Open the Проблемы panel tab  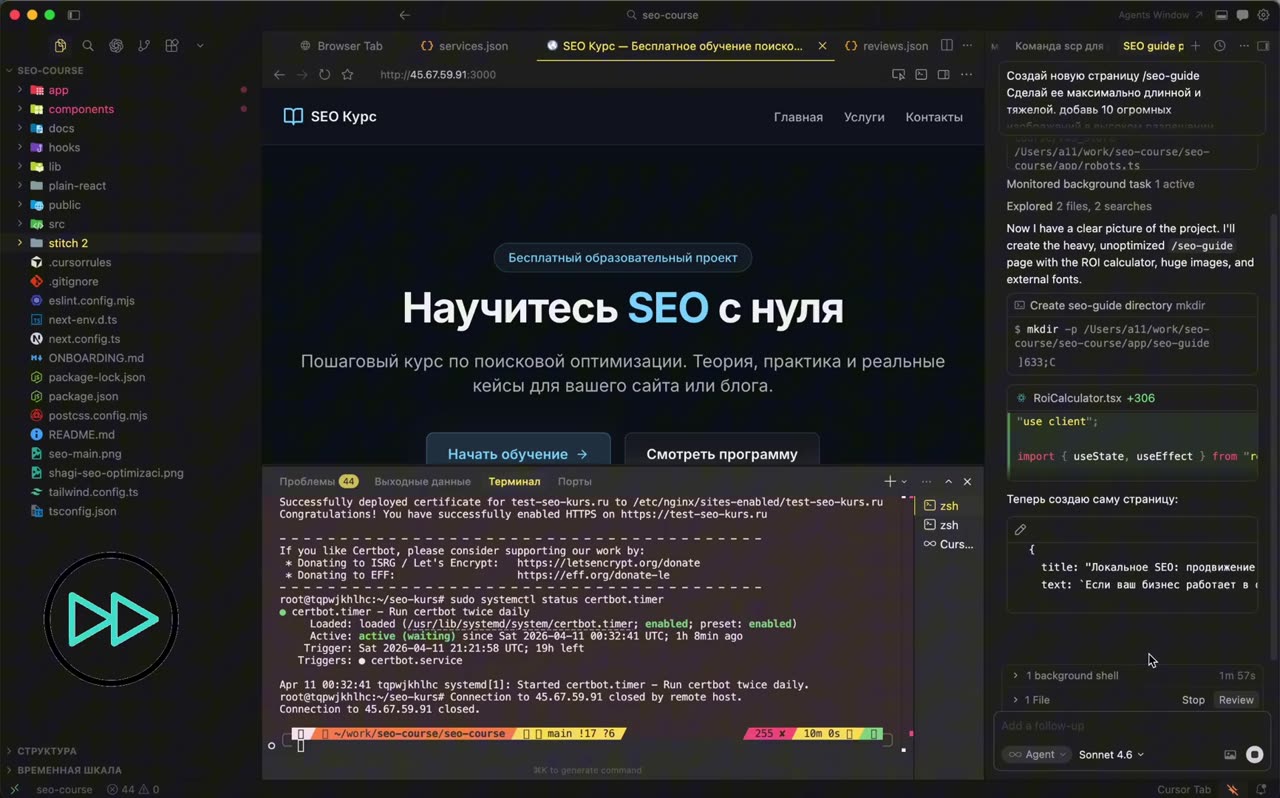pyautogui.click(x=318, y=482)
